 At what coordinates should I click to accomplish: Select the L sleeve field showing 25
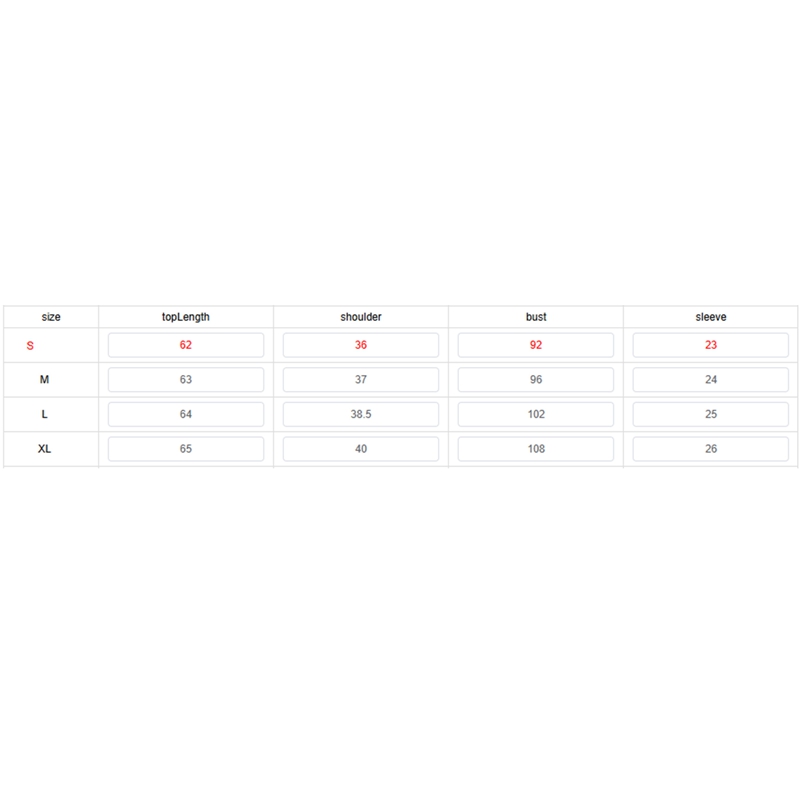(x=711, y=415)
